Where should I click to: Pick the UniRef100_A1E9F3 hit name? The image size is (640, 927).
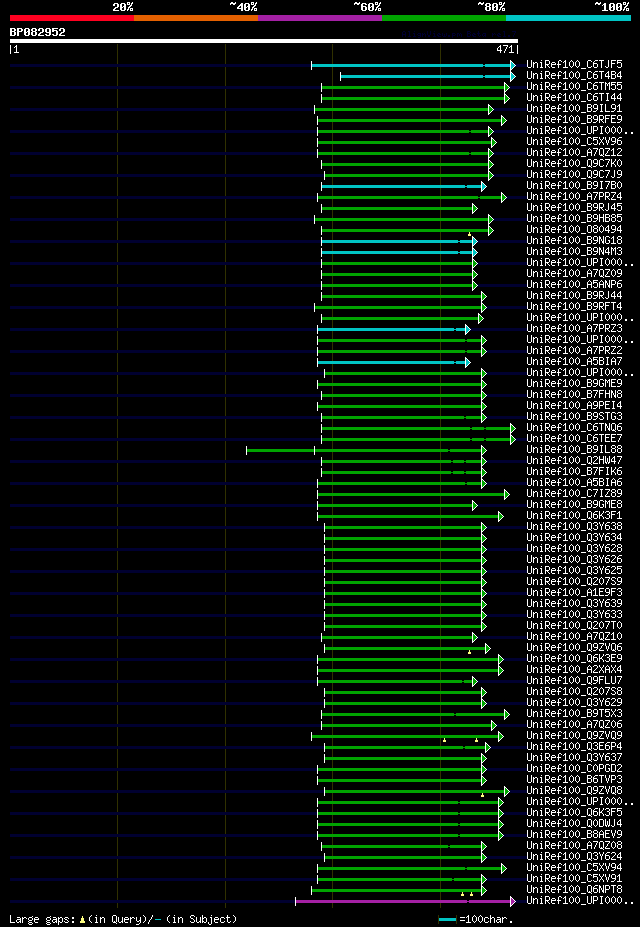(574, 594)
